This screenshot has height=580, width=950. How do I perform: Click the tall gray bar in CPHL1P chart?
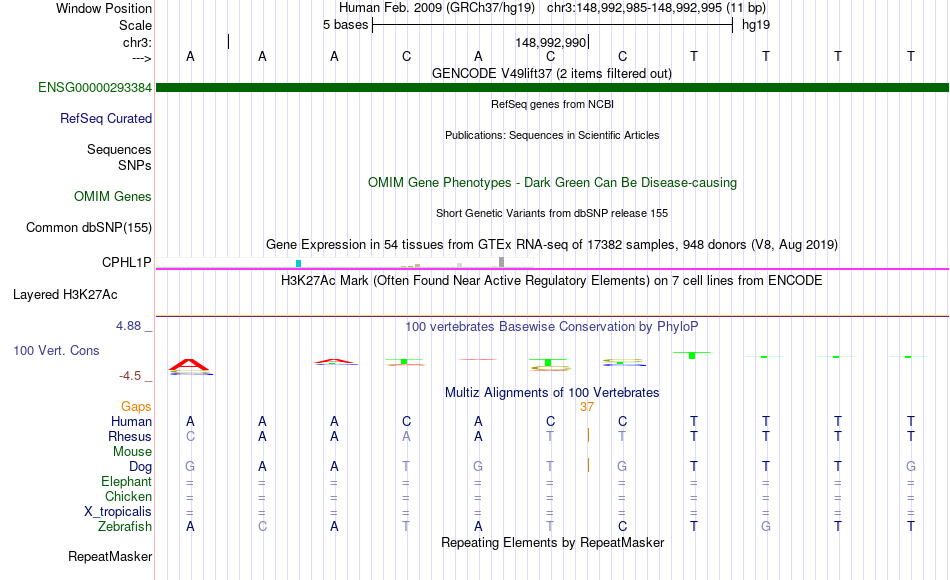click(501, 262)
